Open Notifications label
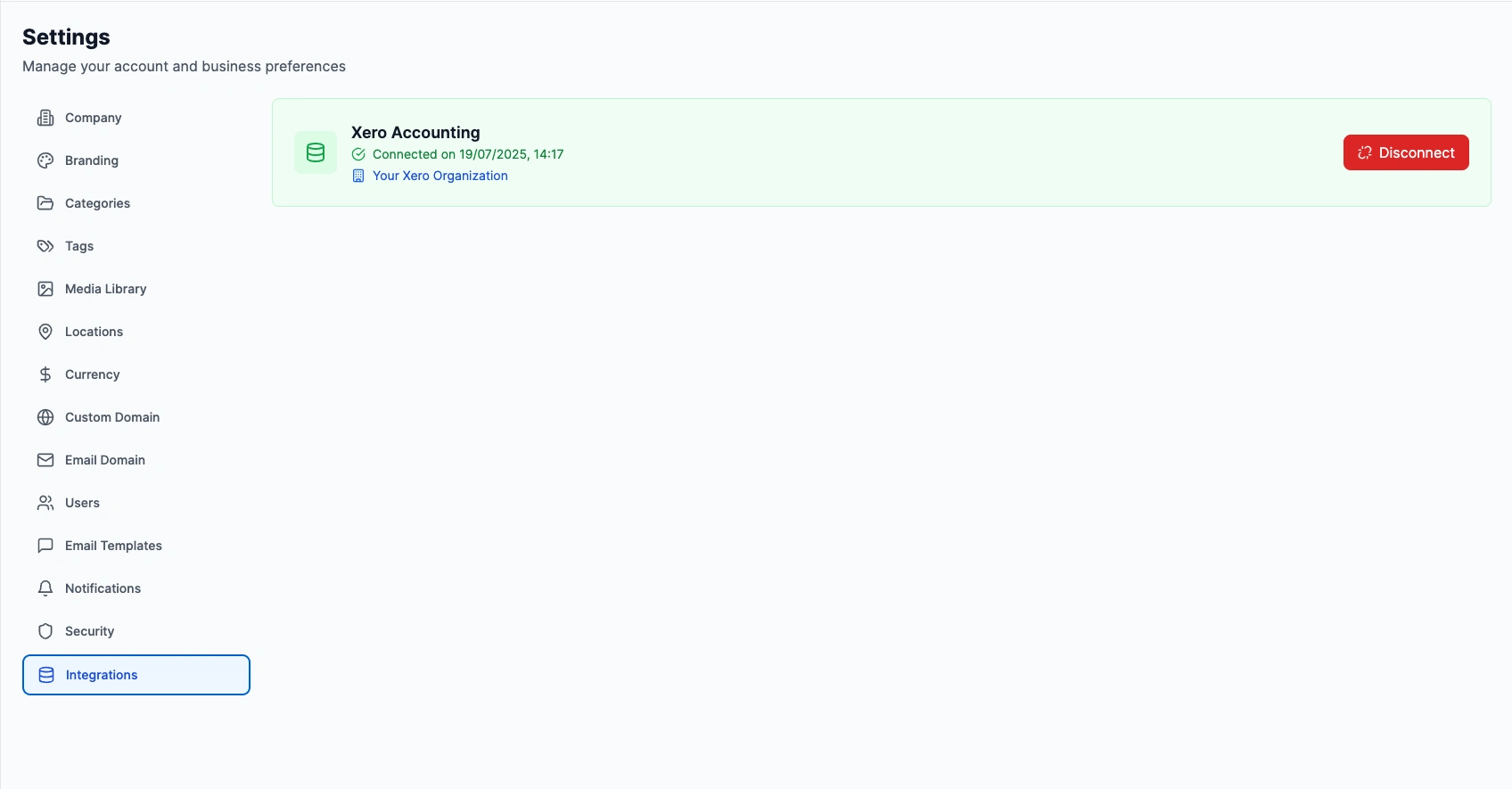Viewport: 1512px width, 789px height. coord(103,588)
